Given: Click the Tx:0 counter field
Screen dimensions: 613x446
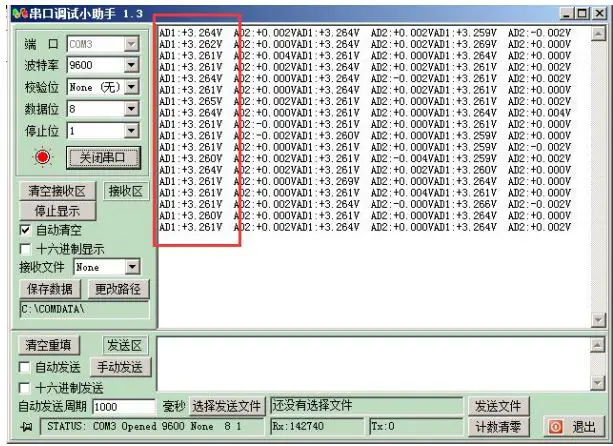Looking at the screenshot, I should pyautogui.click(x=416, y=426).
